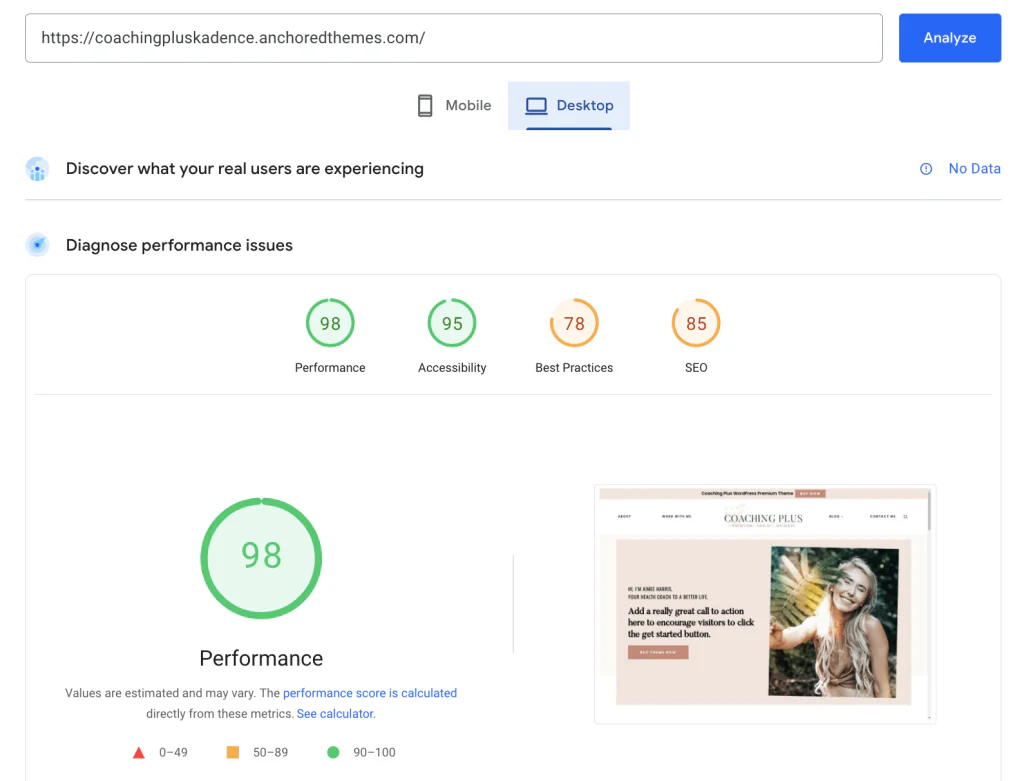Viewport: 1024px width, 781px height.
Task: Click the Best Practices label
Action: 574,368
